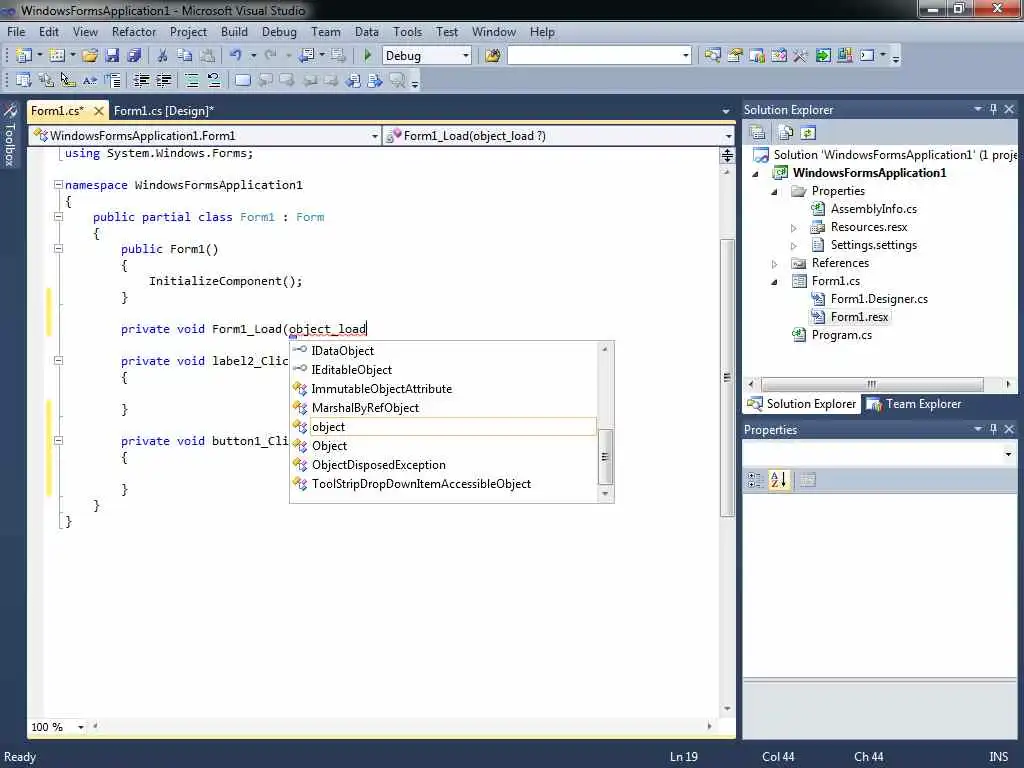Select AssemblyInfo.cs in Solution Explorer

click(x=873, y=209)
